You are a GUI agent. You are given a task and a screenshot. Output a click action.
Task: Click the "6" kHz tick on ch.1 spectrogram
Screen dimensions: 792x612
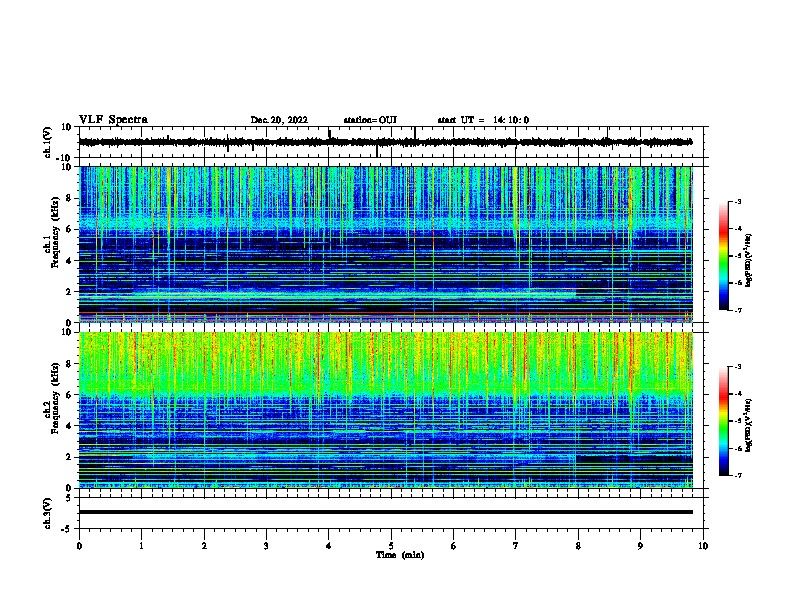(70, 229)
